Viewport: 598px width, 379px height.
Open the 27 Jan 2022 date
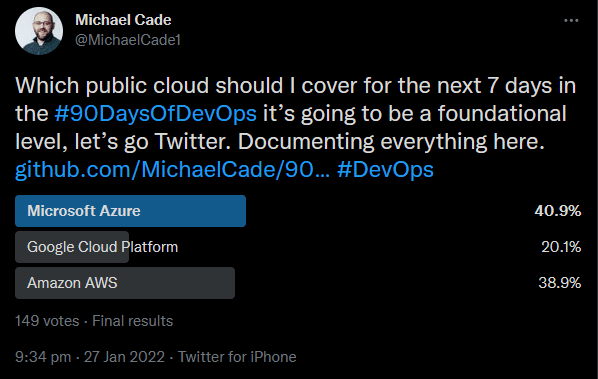coord(124,357)
